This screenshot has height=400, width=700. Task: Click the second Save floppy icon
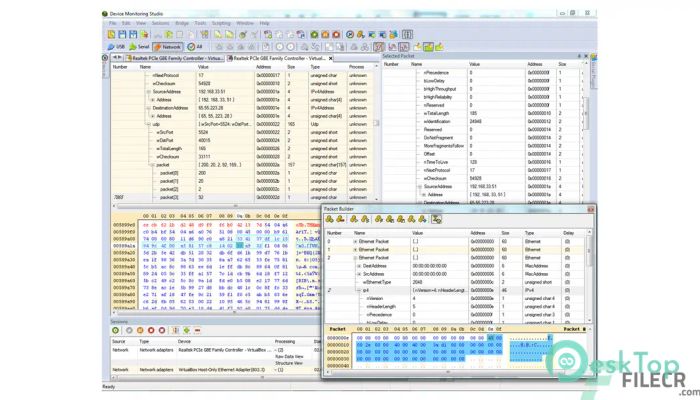[133, 34]
